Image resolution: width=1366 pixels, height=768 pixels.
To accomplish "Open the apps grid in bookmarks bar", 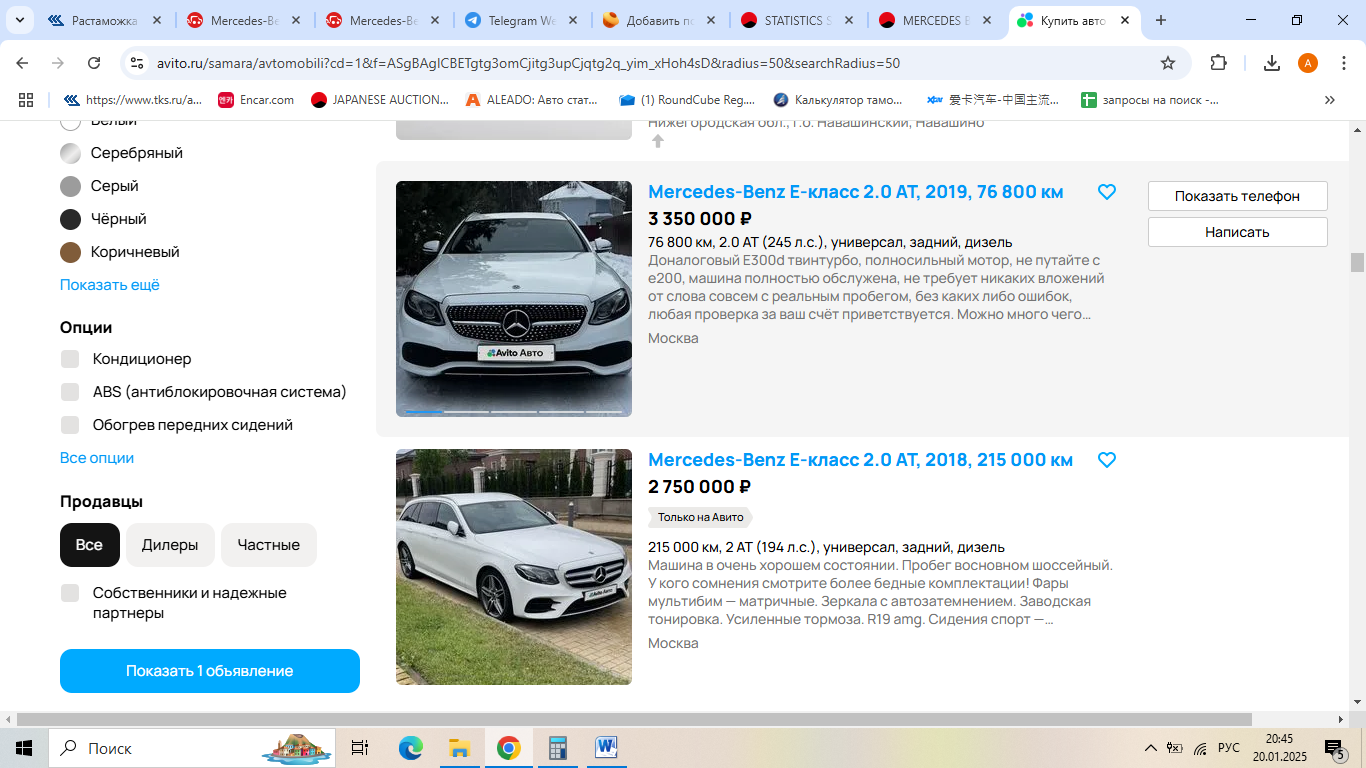I will tap(26, 100).
